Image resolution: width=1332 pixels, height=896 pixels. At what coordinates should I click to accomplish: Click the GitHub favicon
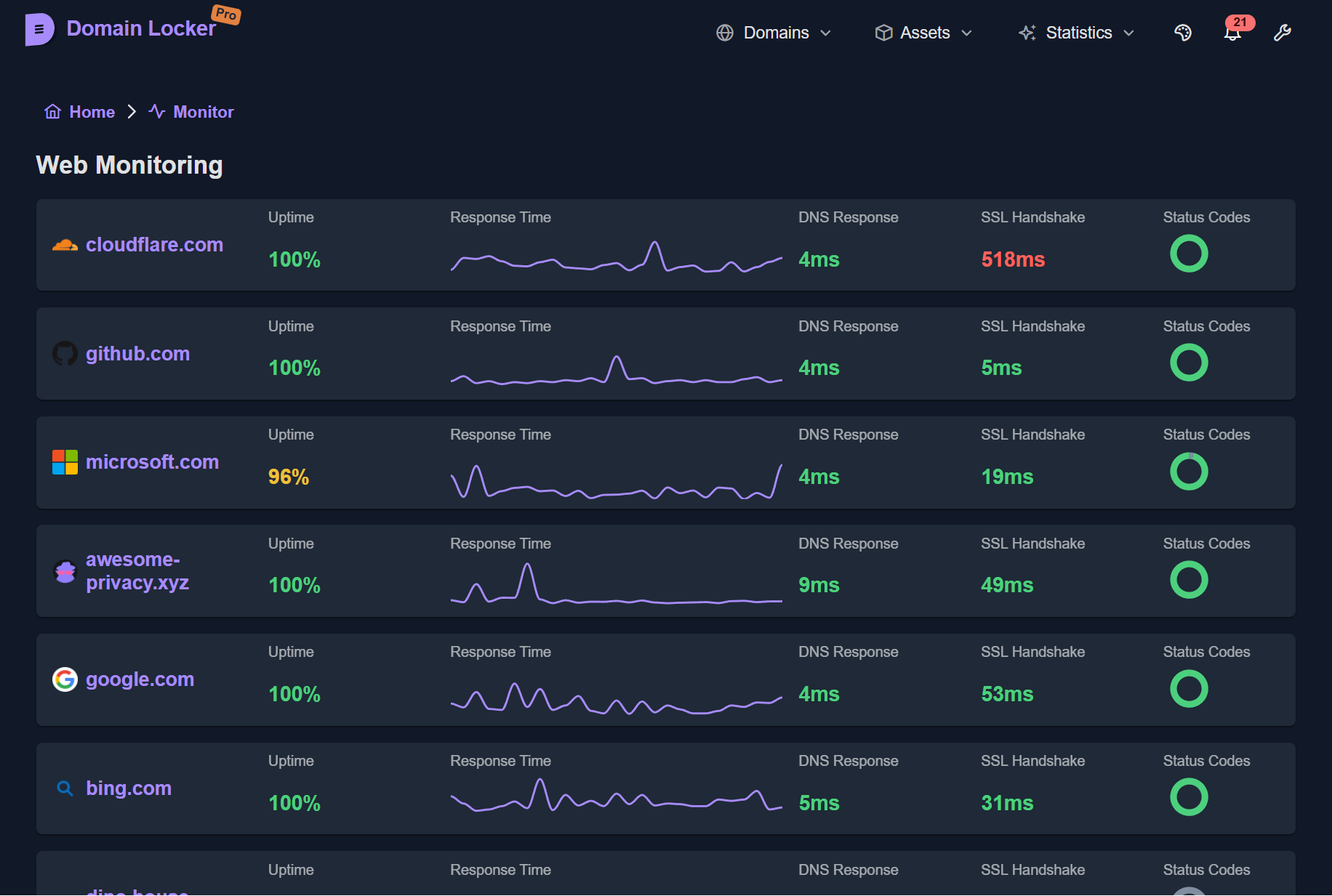click(65, 354)
